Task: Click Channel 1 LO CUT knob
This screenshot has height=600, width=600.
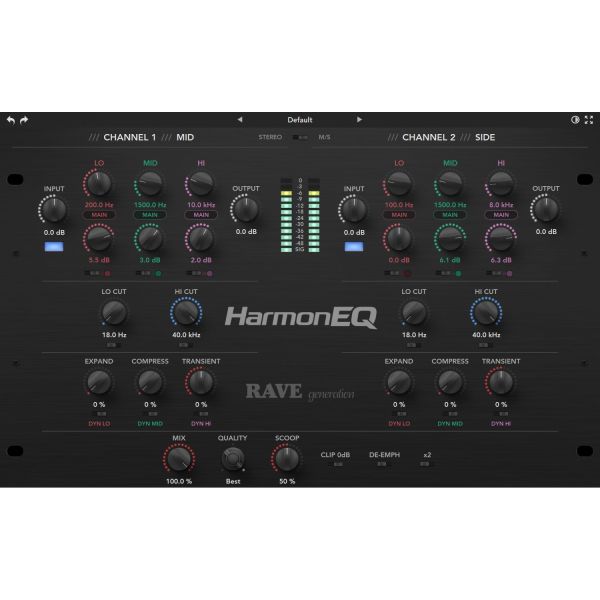Action: coord(114,313)
